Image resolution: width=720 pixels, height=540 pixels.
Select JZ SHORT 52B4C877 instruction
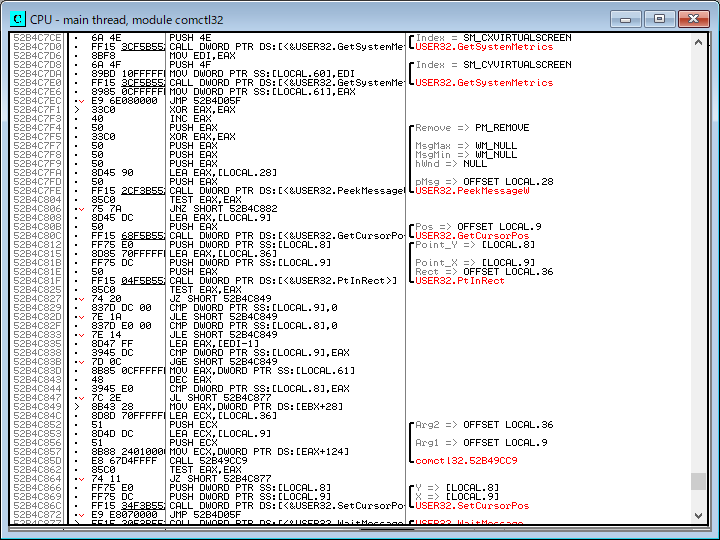pyautogui.click(x=220, y=478)
